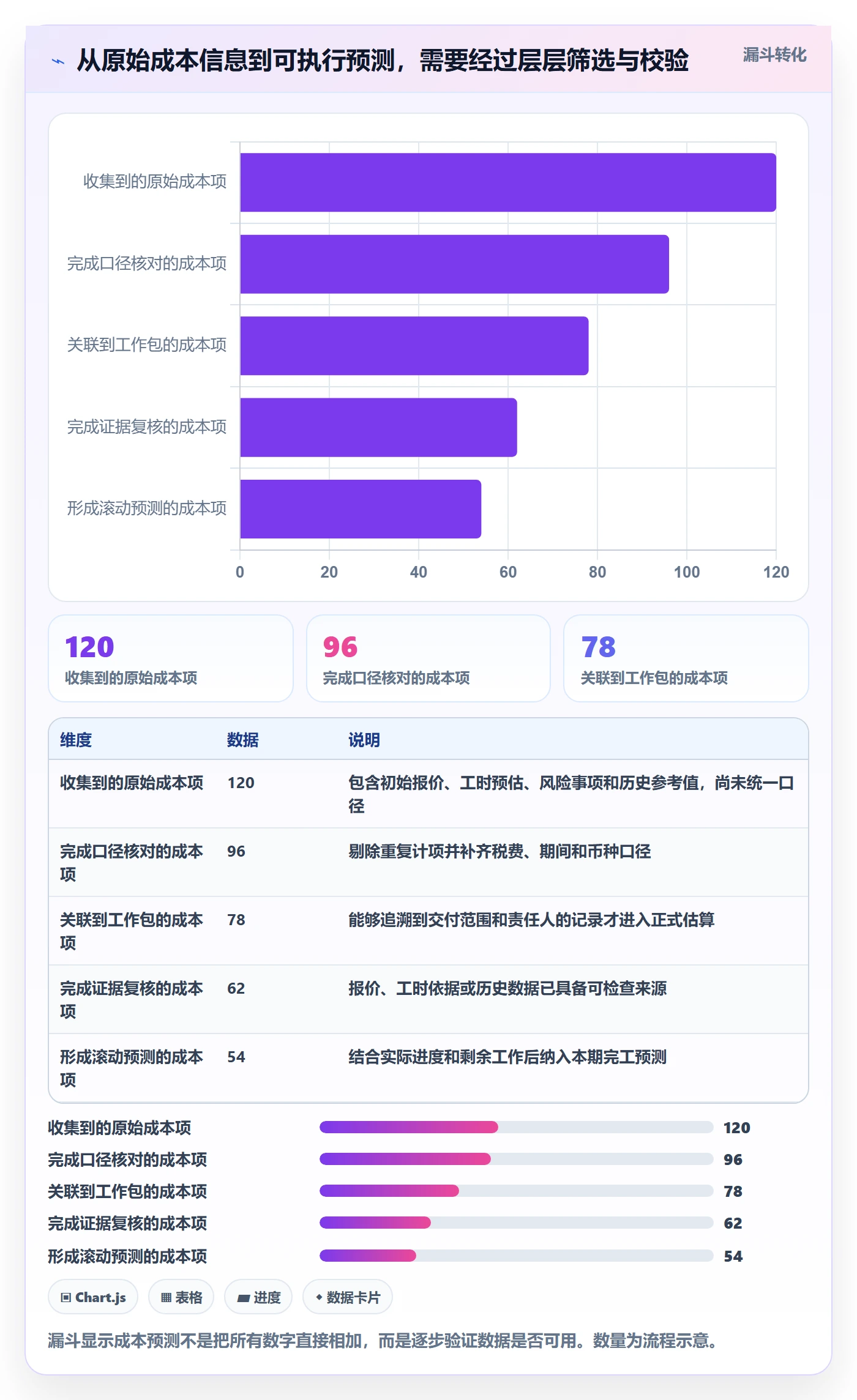The image size is (857, 1400).
Task: Click the 78 data card
Action: point(686,658)
